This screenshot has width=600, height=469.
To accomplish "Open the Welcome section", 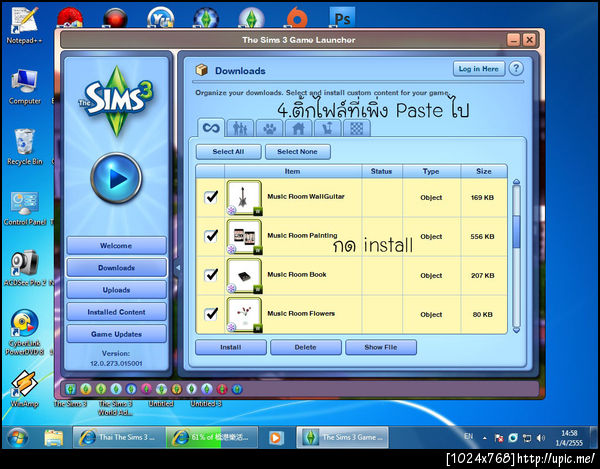I will click(116, 246).
